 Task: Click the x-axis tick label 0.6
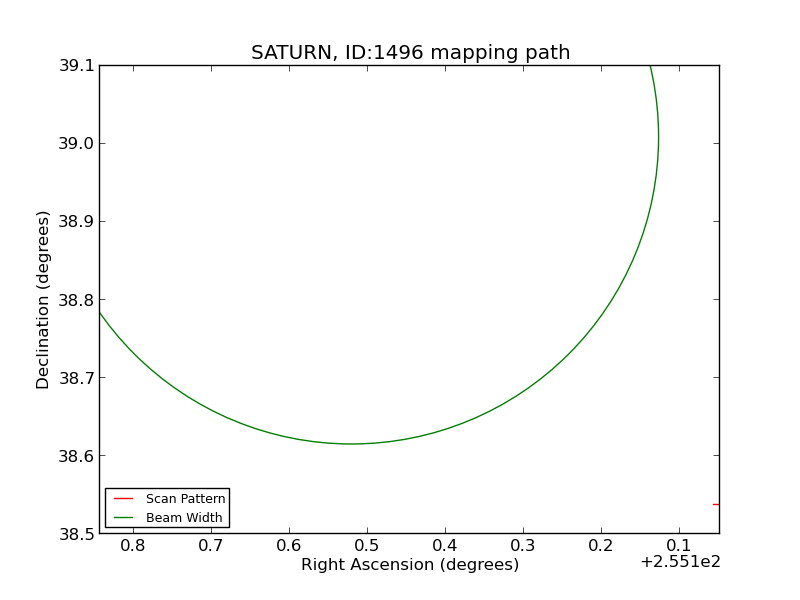289,546
